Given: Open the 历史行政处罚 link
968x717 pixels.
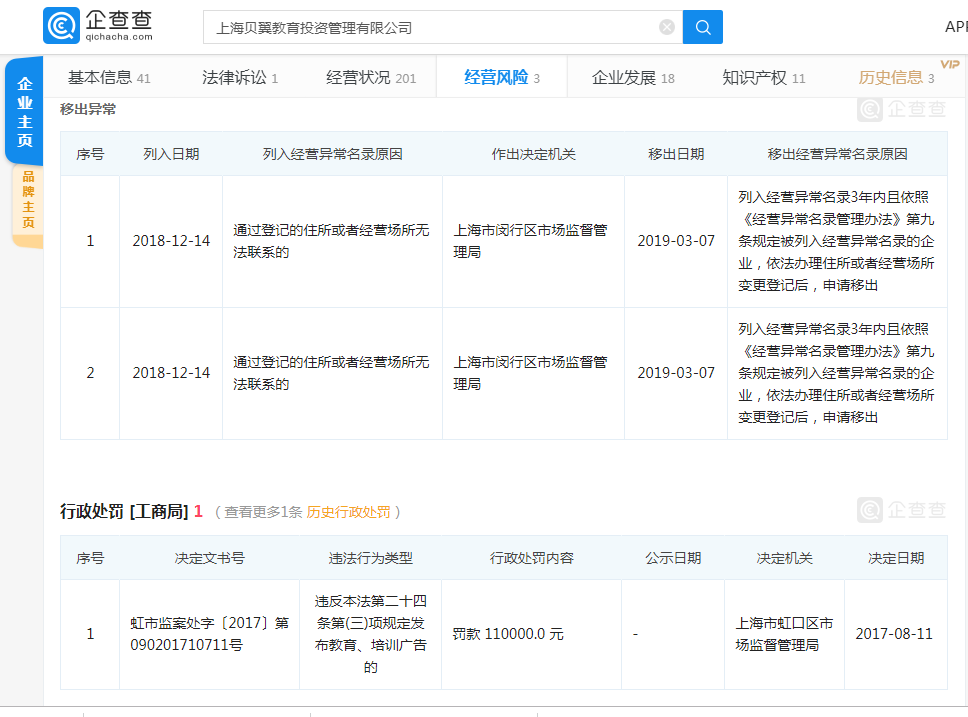Looking at the screenshot, I should click(x=348, y=512).
